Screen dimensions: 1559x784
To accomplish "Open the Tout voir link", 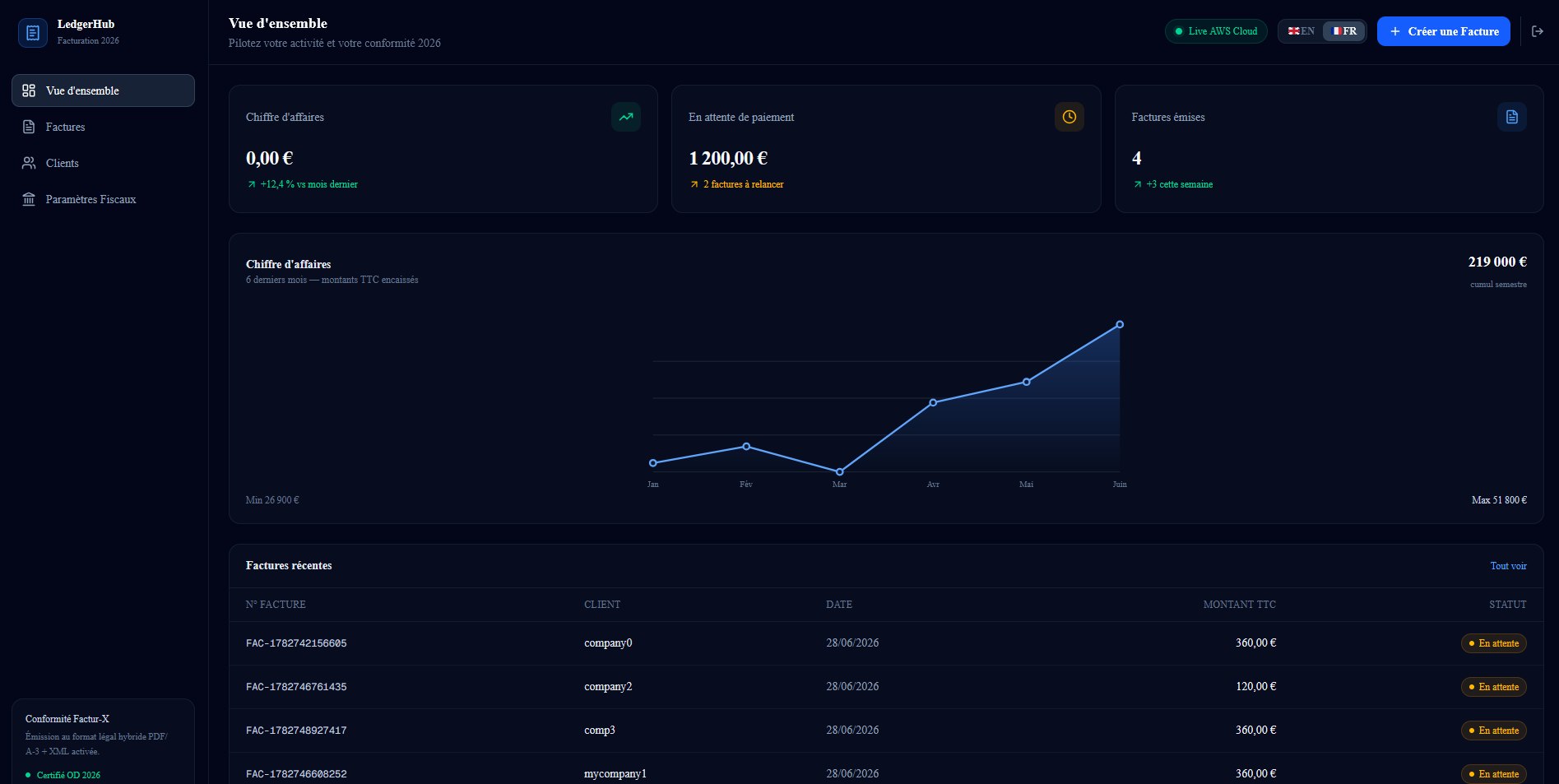I will [1508, 566].
